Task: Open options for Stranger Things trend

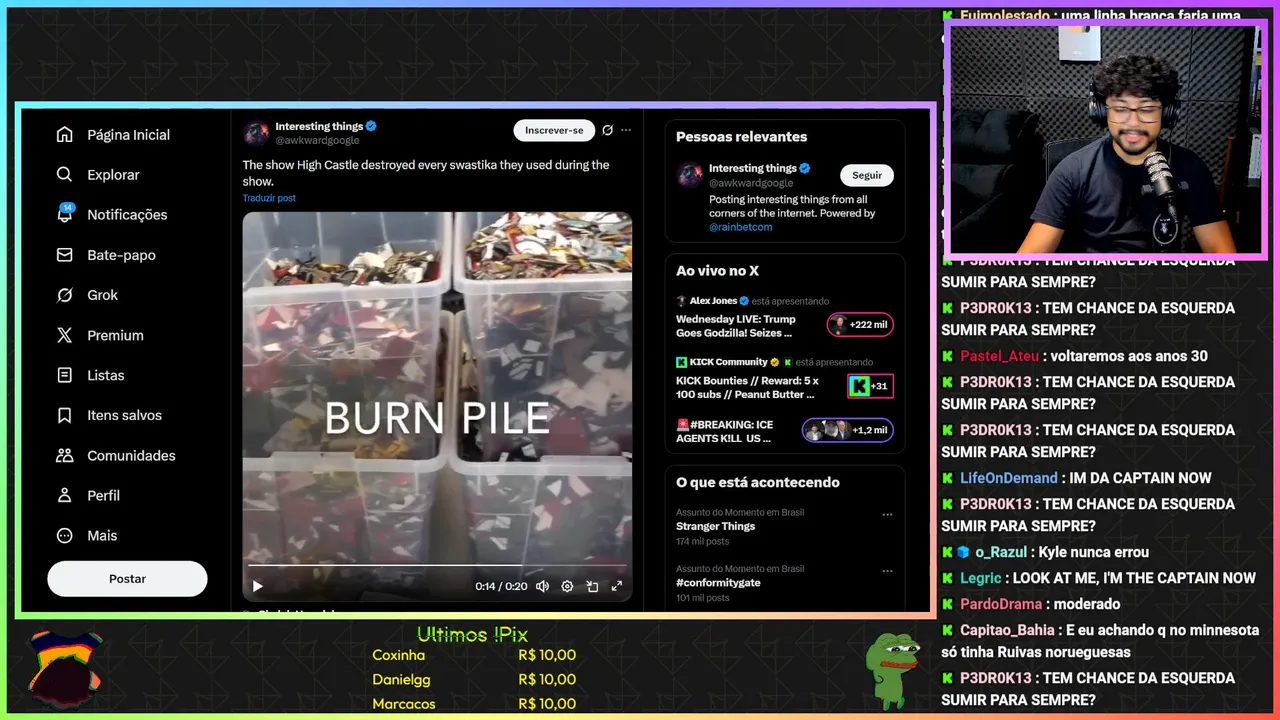Action: [887, 514]
